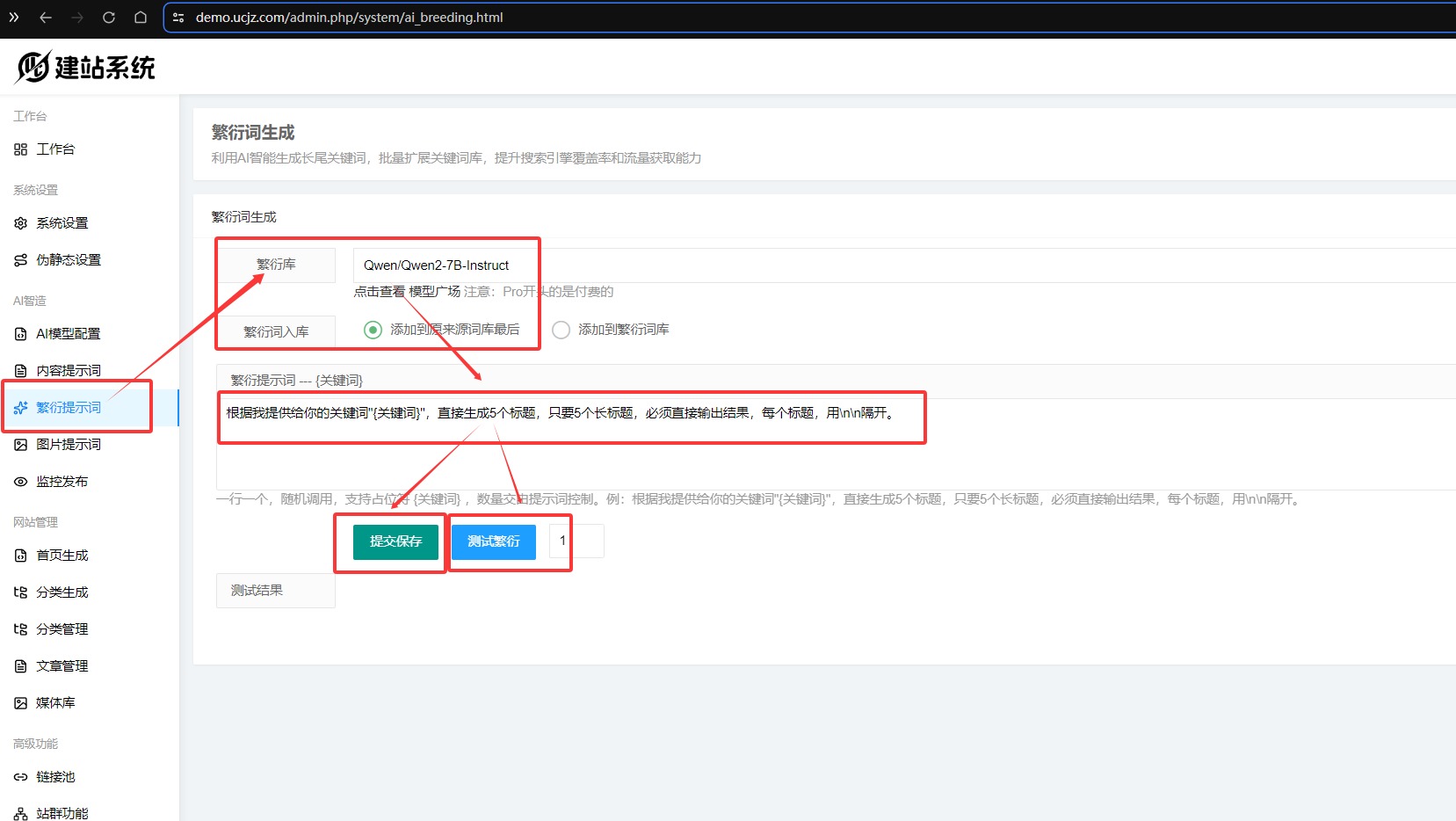Open 伪静态设置 sidebar icon
Viewport: 1456px width, 821px height.
coord(21,260)
